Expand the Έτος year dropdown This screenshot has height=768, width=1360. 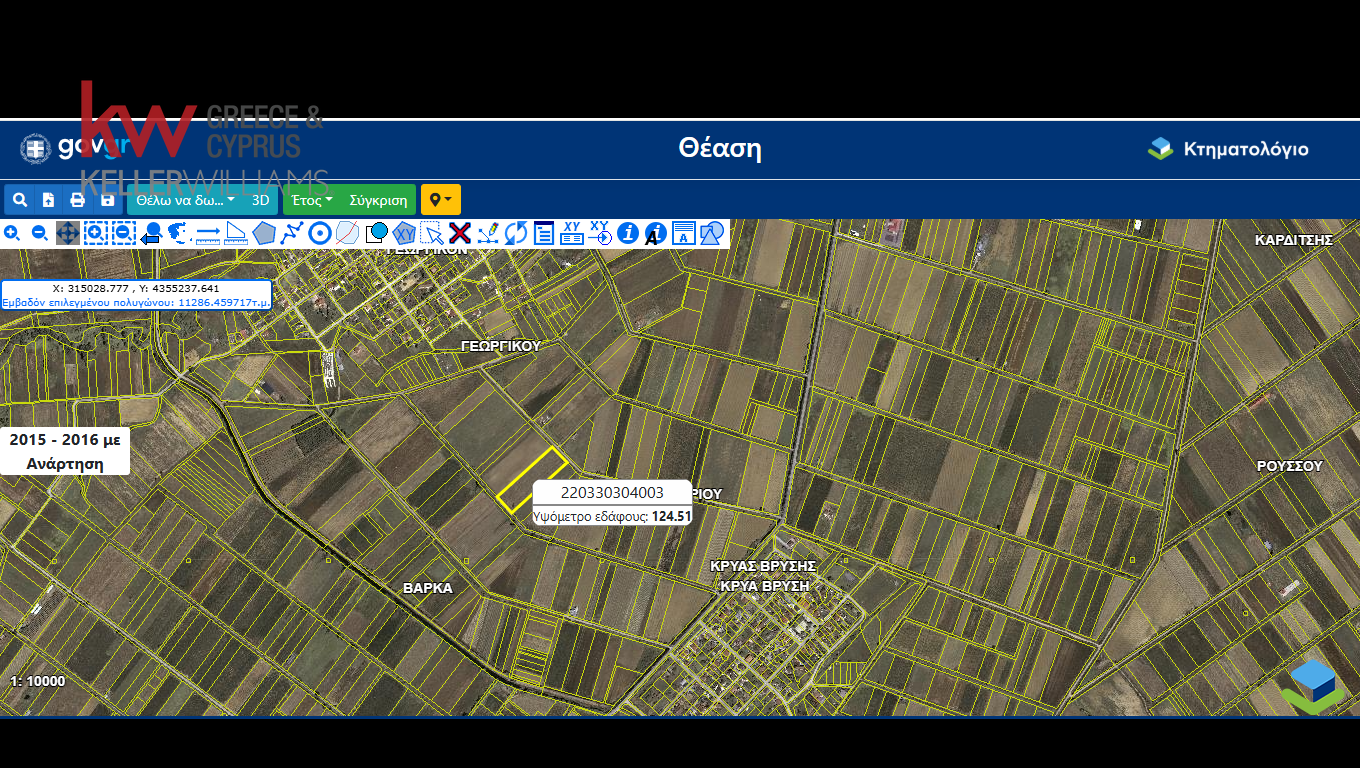(312, 200)
